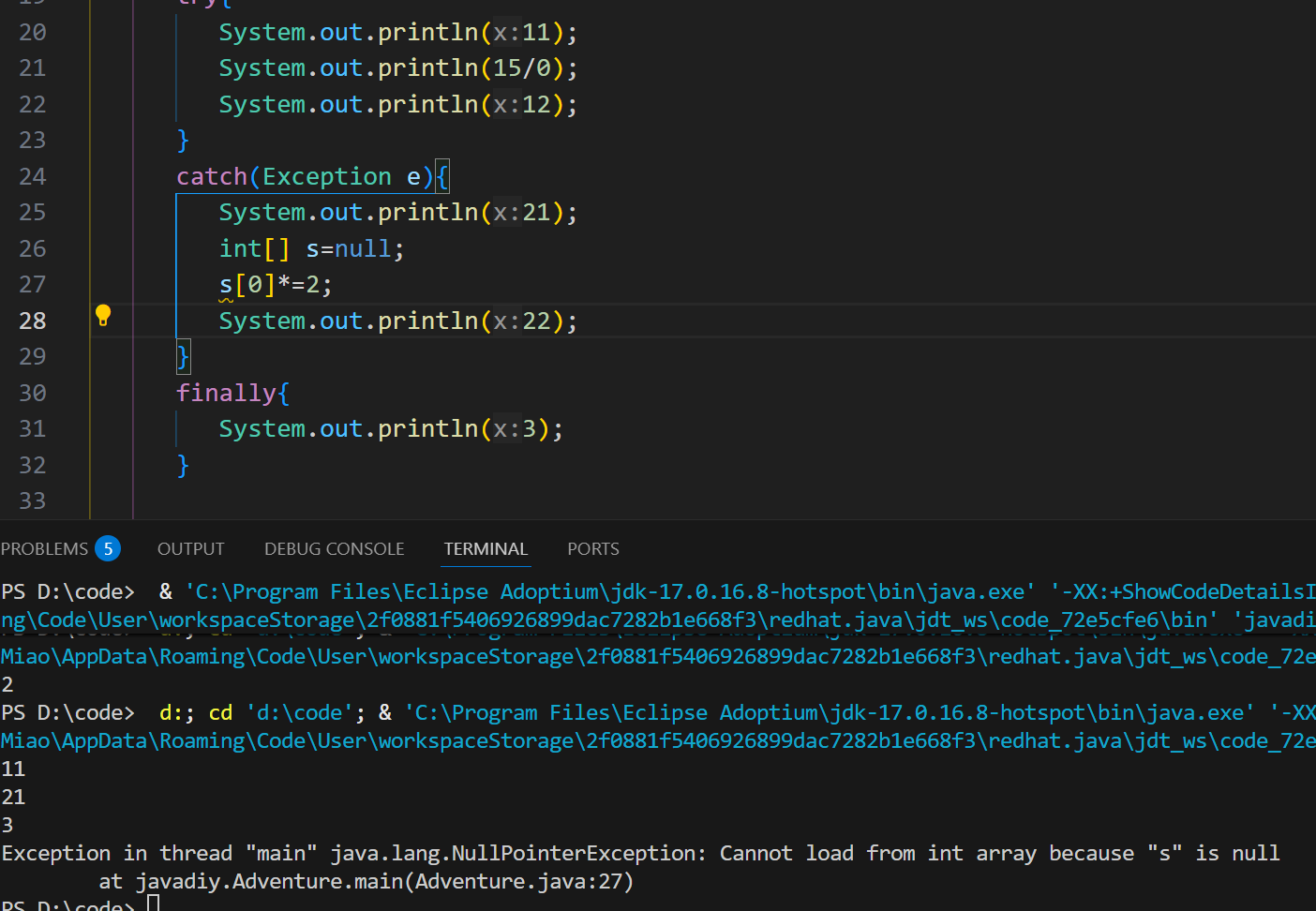
Task: Click the squiggly-underlined s variable on line 27
Action: pos(226,285)
